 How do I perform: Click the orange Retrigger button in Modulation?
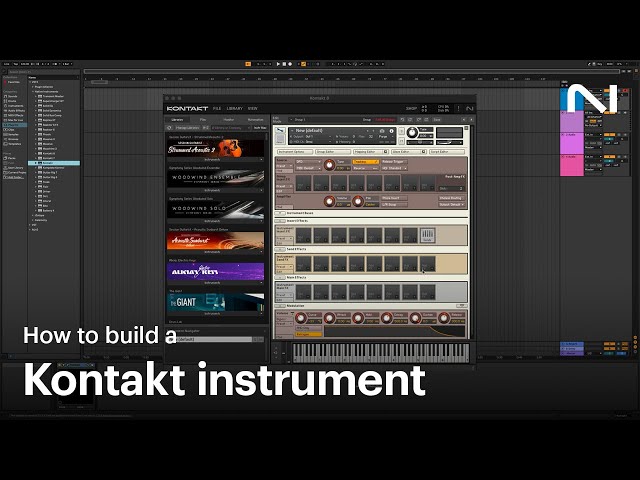(308, 334)
